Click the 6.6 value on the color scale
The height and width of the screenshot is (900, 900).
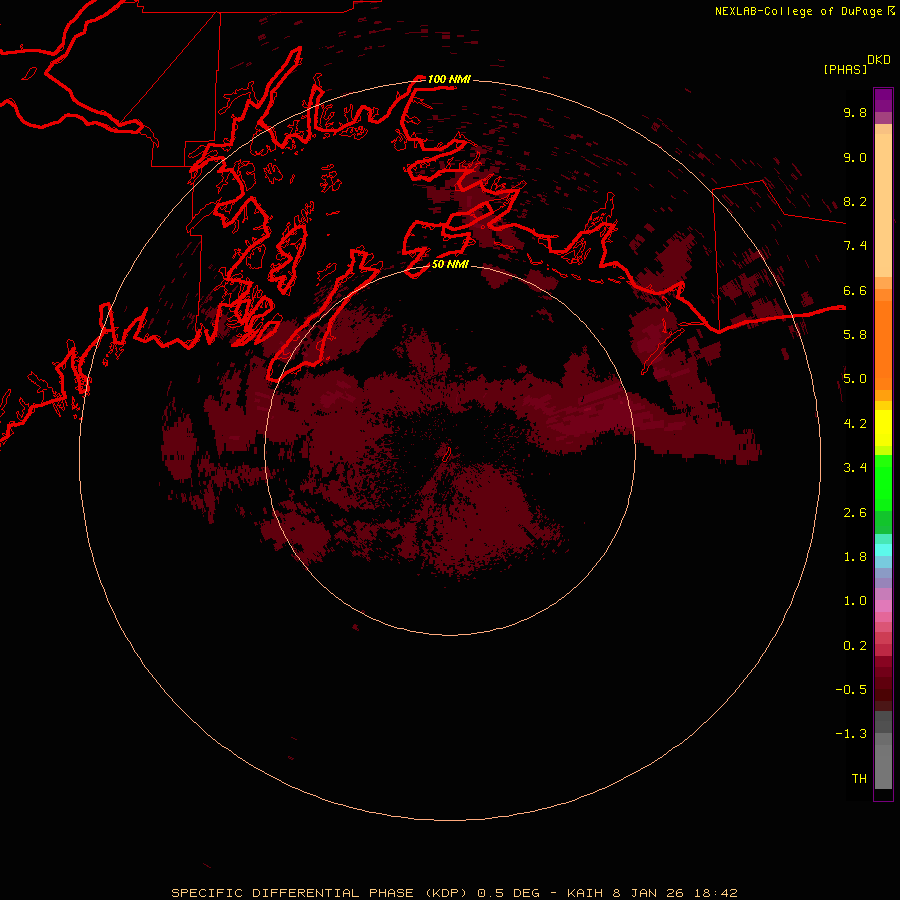[855, 291]
